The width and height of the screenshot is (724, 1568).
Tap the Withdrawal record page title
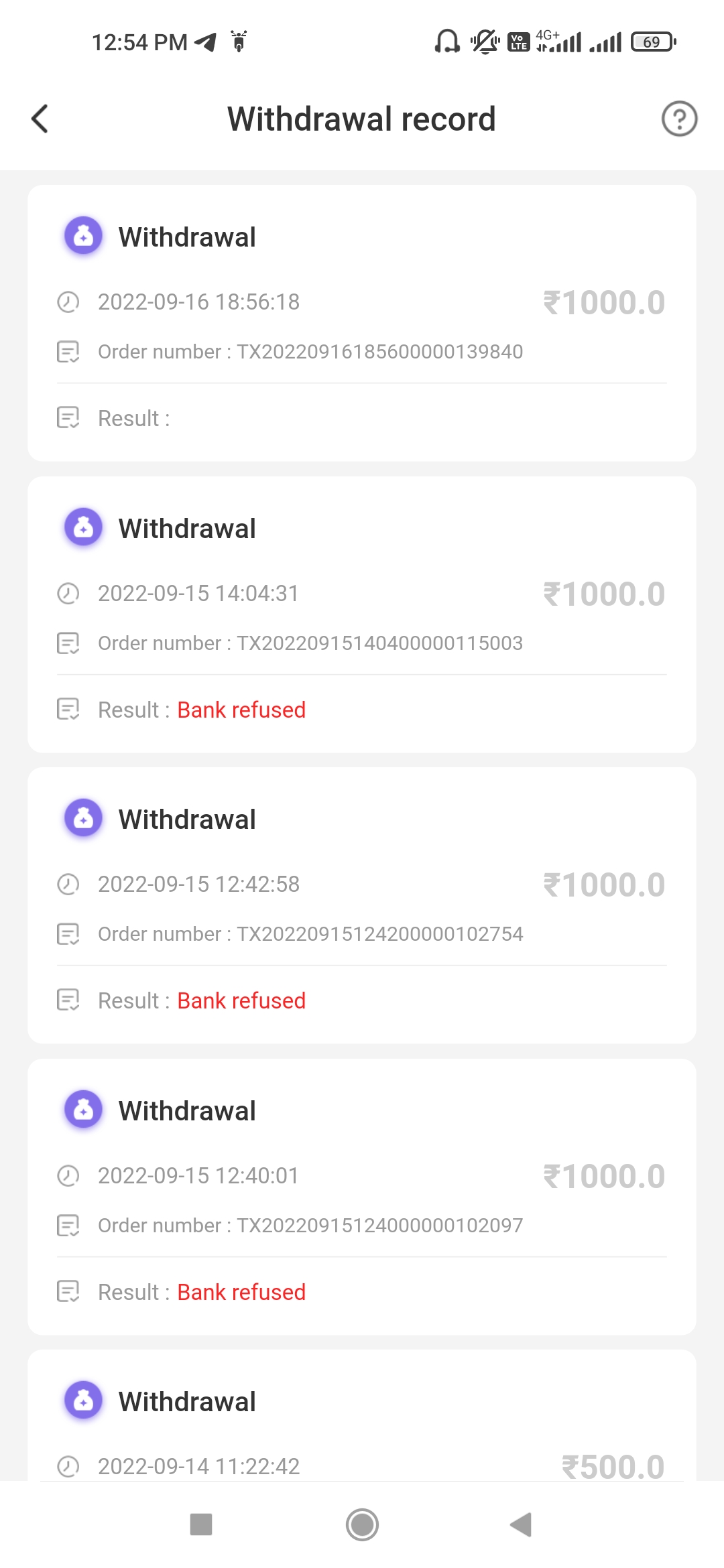click(x=361, y=119)
